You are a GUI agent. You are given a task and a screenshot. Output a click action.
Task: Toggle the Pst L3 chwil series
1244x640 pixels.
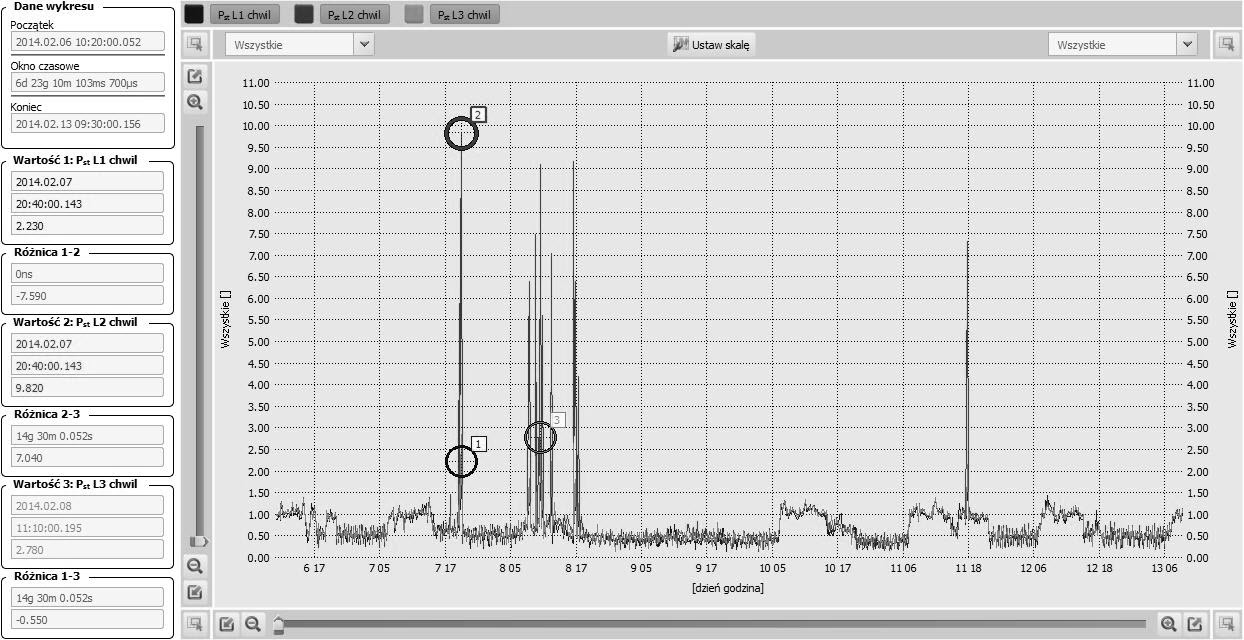pos(464,15)
